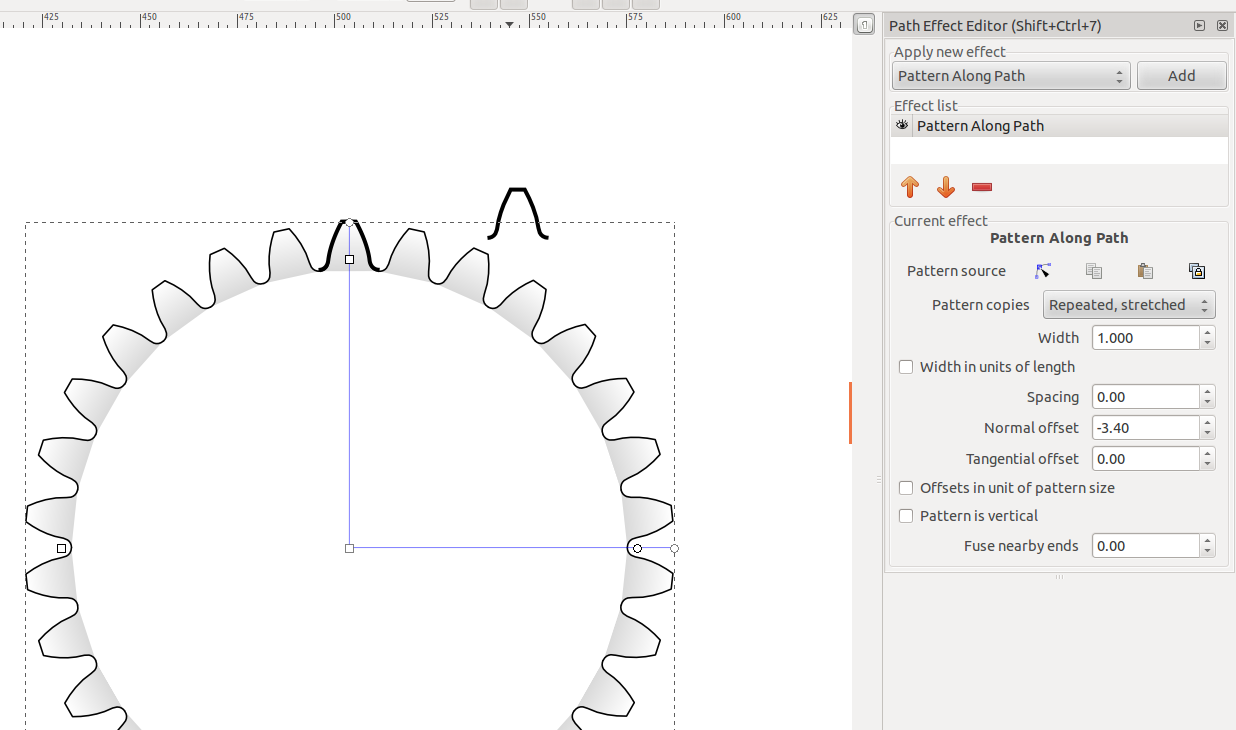Viewport: 1236px width, 730px height.
Task: Move the effect down with orange down arrow
Action: point(946,187)
